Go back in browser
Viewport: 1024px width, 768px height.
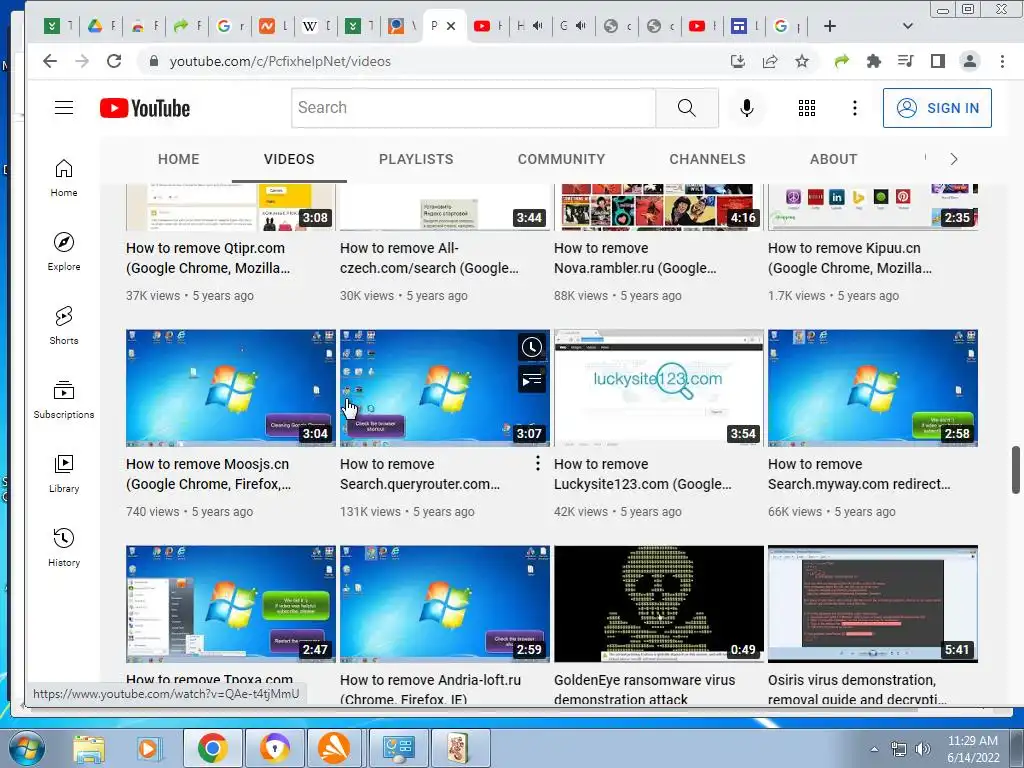(x=50, y=61)
